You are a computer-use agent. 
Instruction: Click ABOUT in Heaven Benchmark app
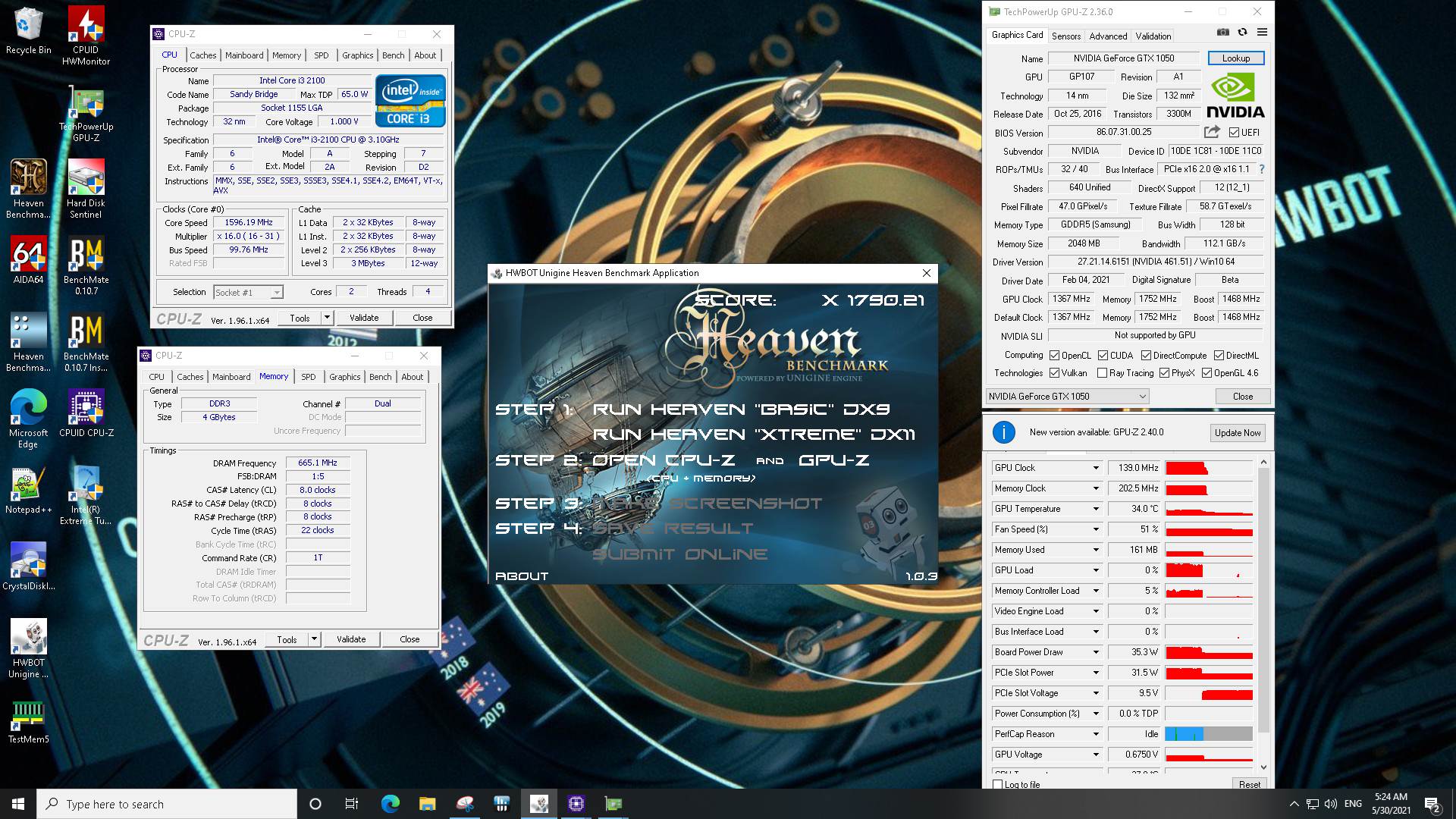[x=522, y=576]
